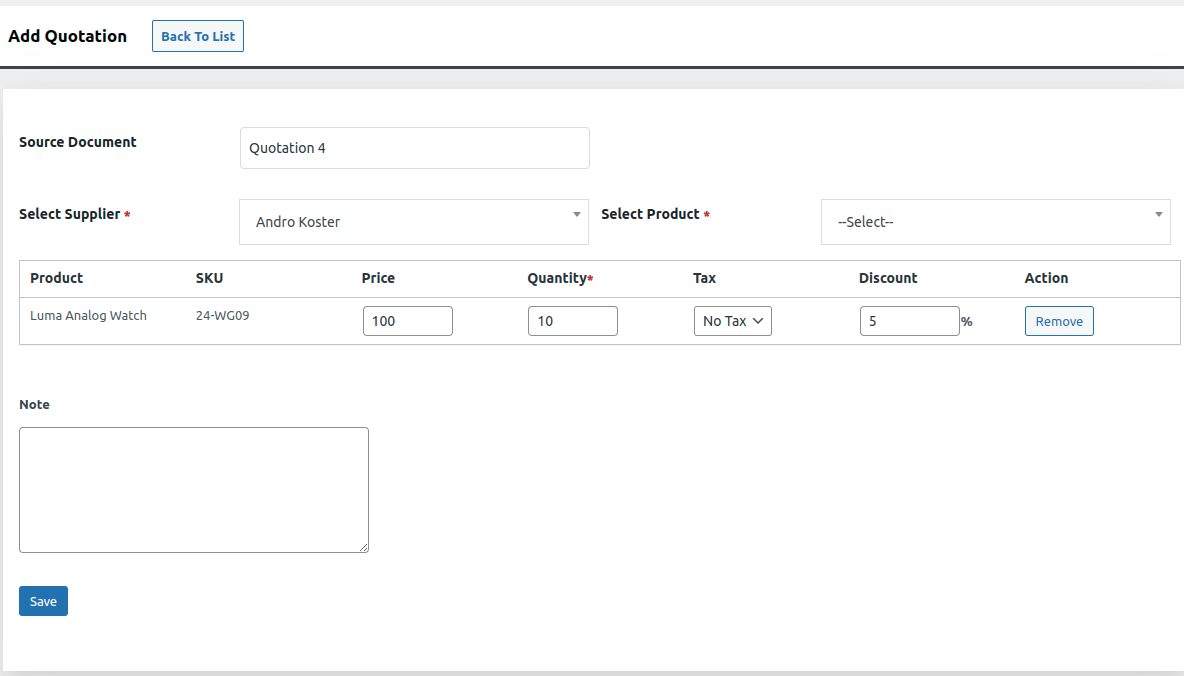Click the Price field containing 100
The width and height of the screenshot is (1184, 676).
click(408, 321)
